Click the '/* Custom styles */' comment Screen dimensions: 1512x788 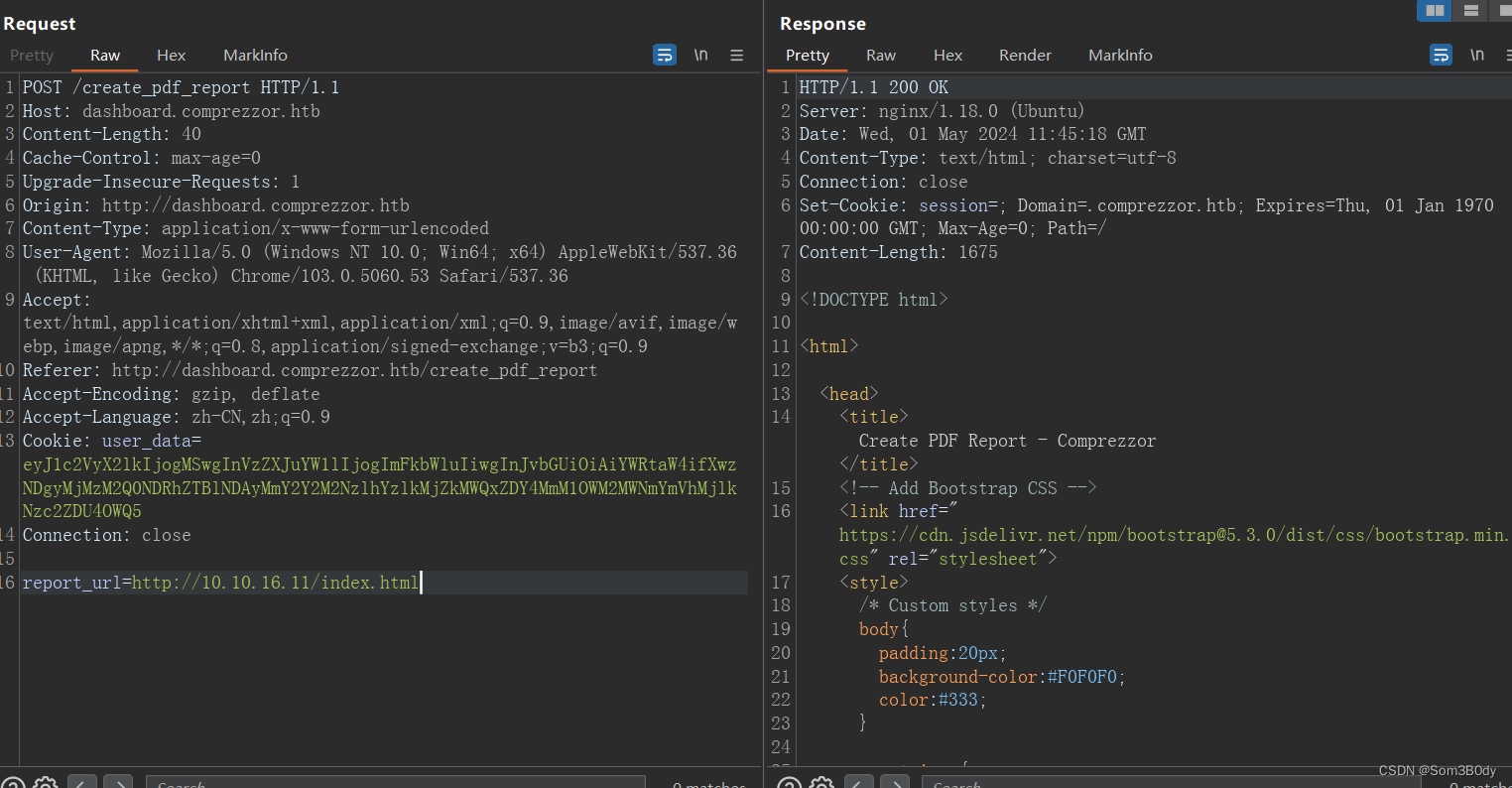coord(952,605)
